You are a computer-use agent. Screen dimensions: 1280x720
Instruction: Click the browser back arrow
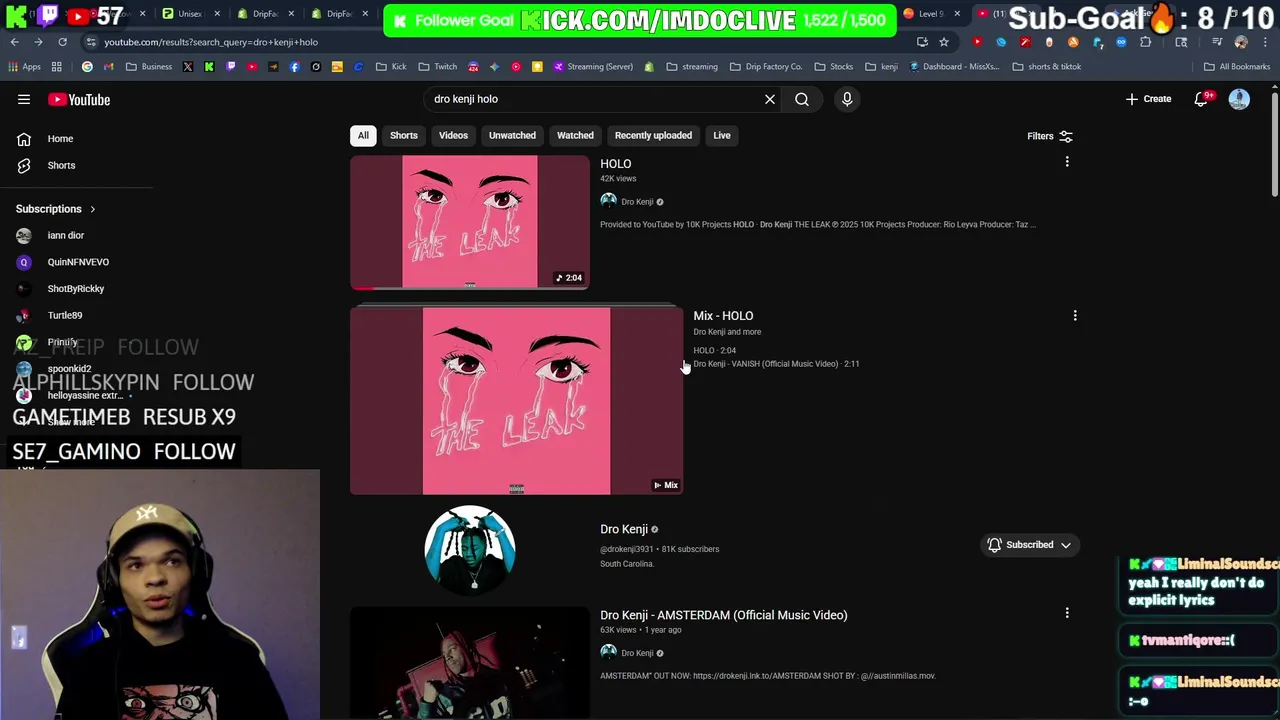coord(15,42)
